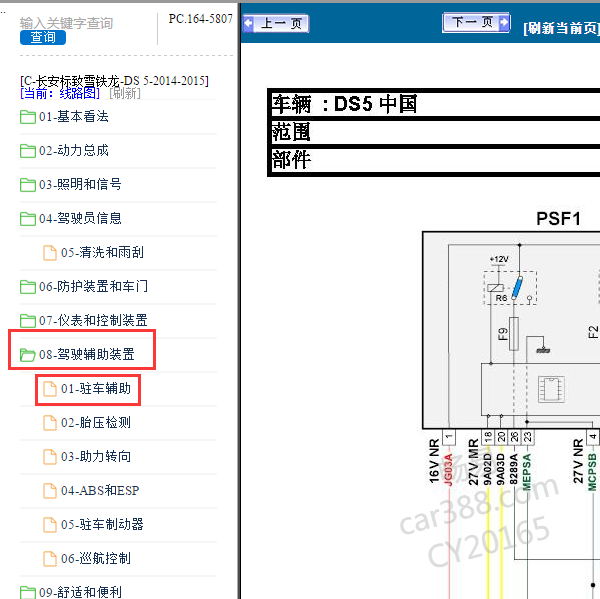Open the 05-驻车制动器 document
Screen dimensions: 600x599
(102, 524)
